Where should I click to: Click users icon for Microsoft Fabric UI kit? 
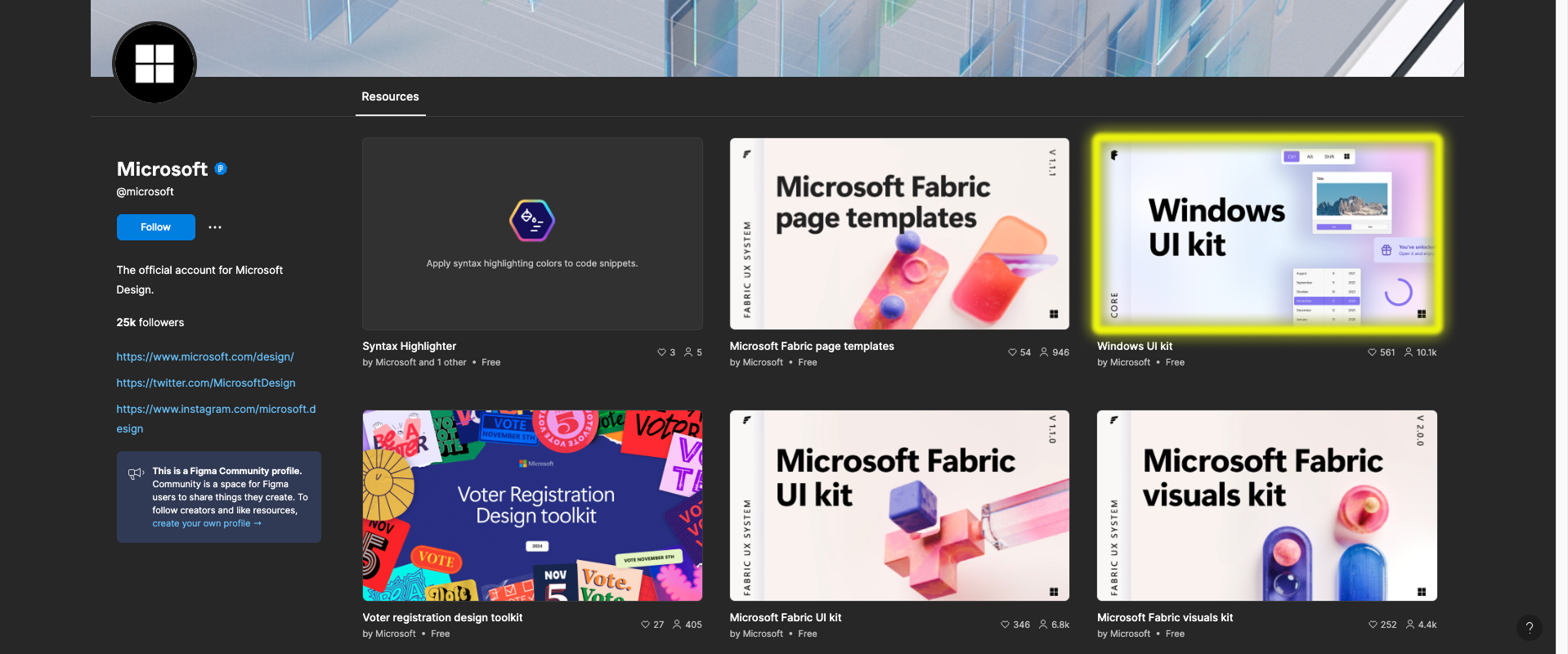pyautogui.click(x=1043, y=625)
